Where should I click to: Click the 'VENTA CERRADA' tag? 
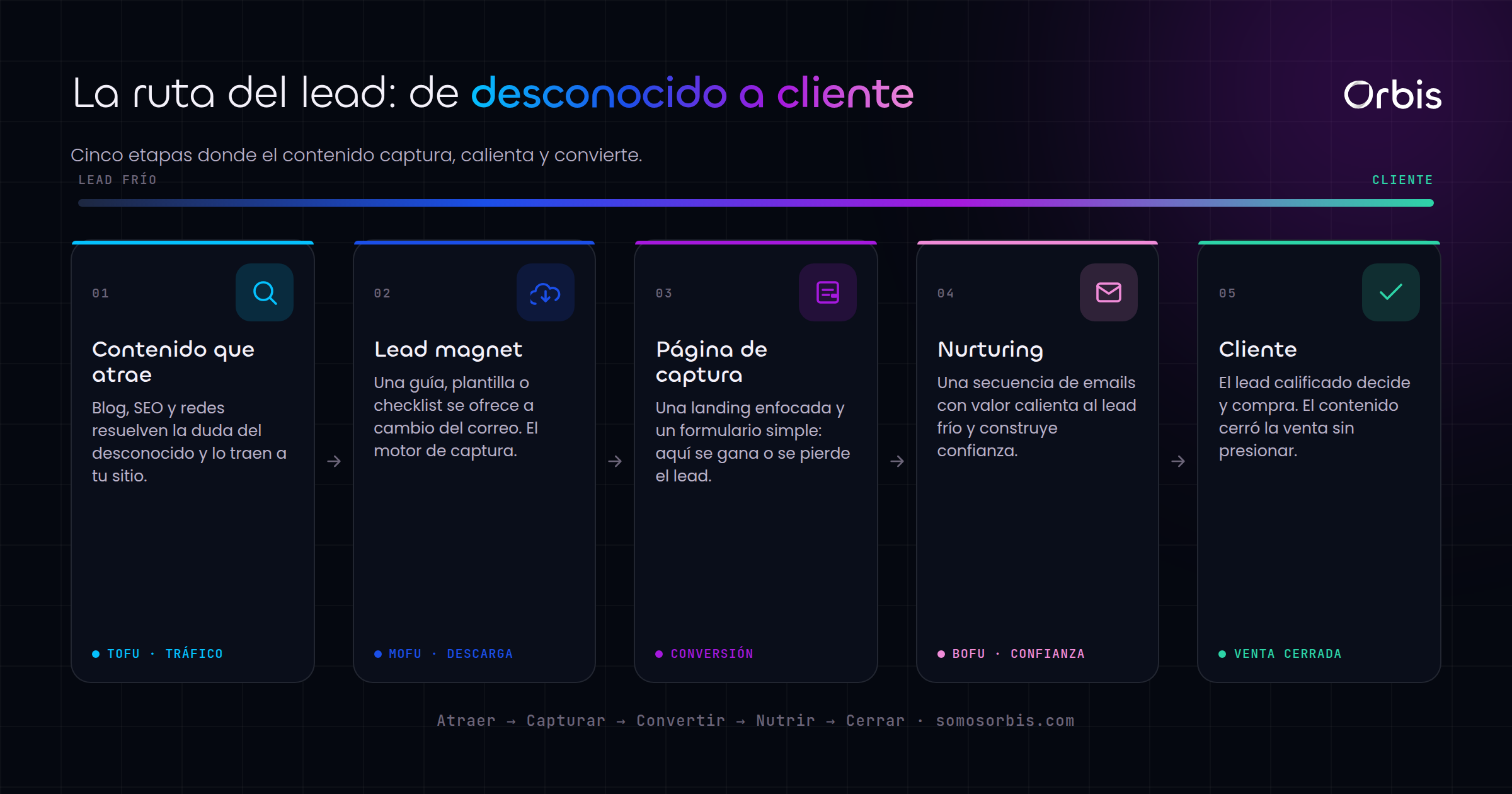coord(1288,654)
